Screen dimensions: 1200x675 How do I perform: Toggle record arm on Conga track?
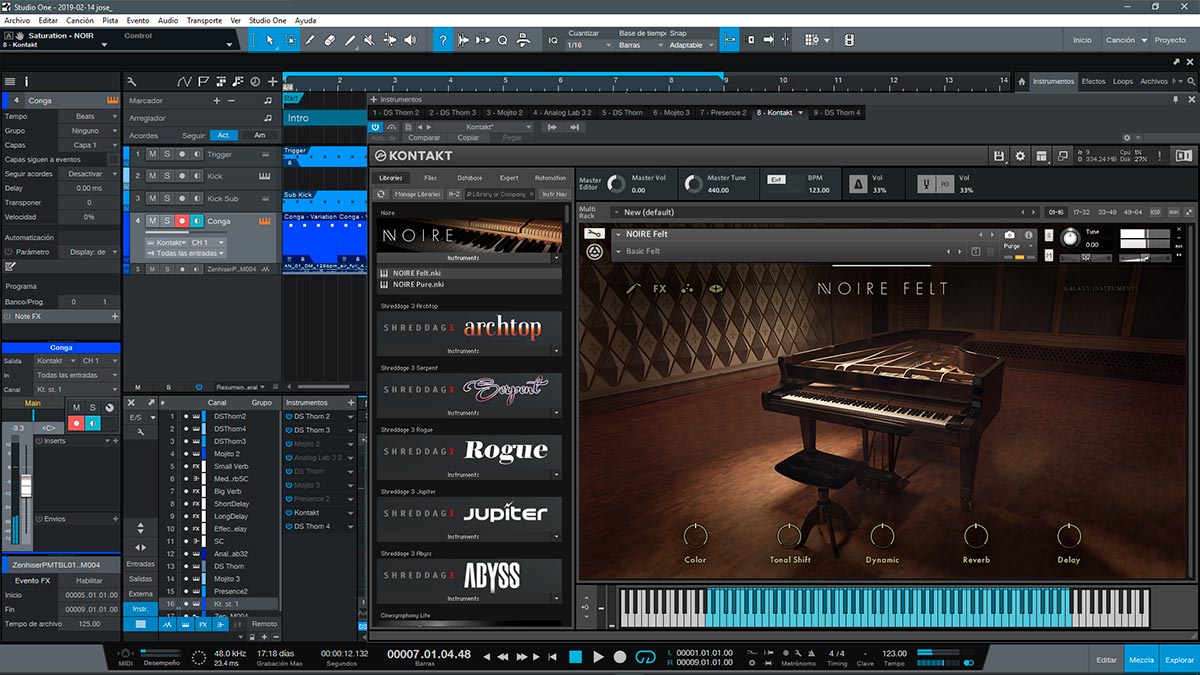(182, 221)
